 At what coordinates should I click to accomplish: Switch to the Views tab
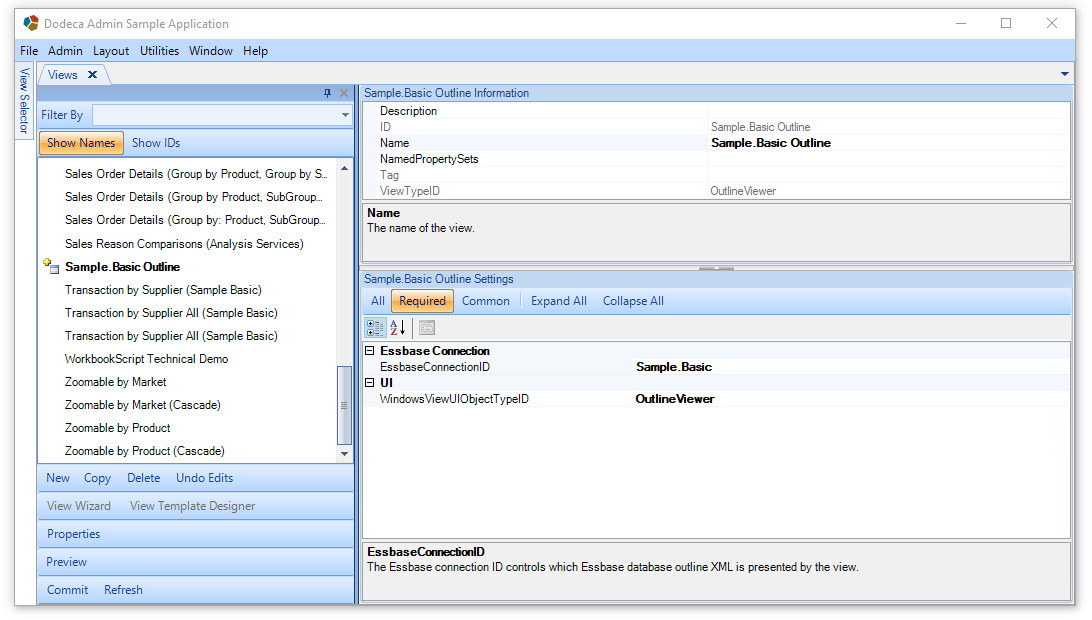63,75
